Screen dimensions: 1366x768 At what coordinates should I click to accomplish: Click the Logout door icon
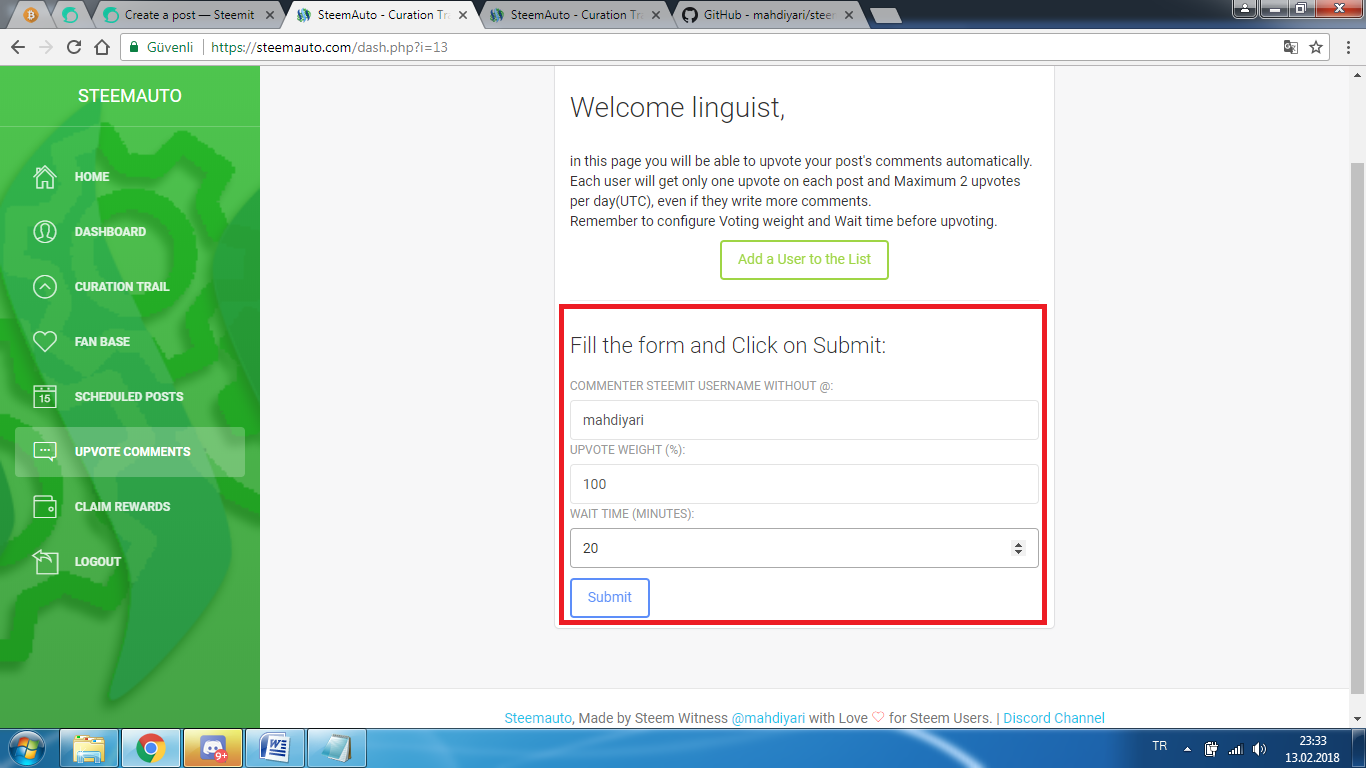coord(45,562)
